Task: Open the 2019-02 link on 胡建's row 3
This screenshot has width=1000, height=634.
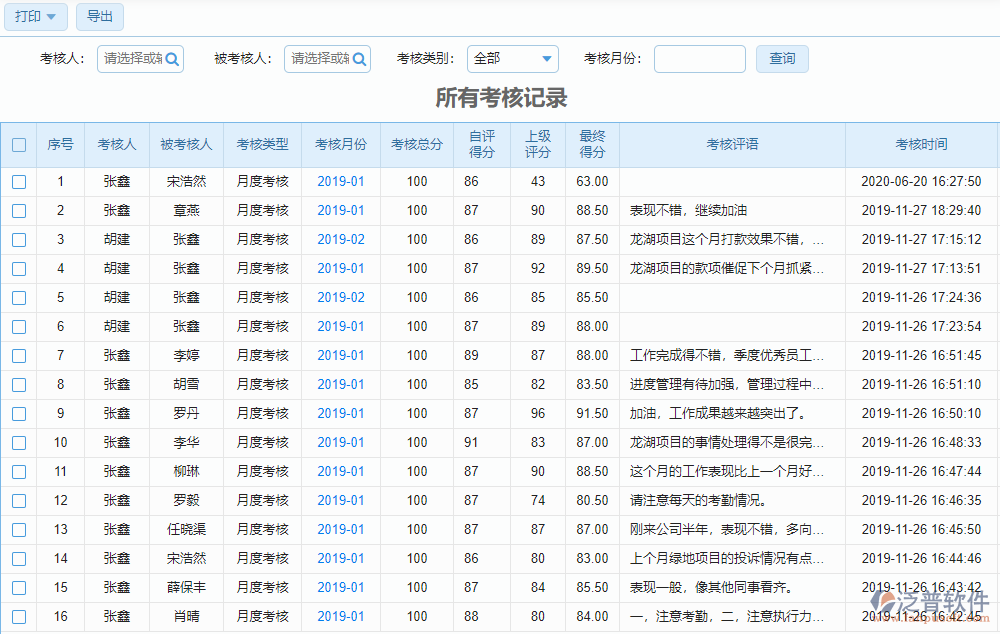Action: pos(339,239)
